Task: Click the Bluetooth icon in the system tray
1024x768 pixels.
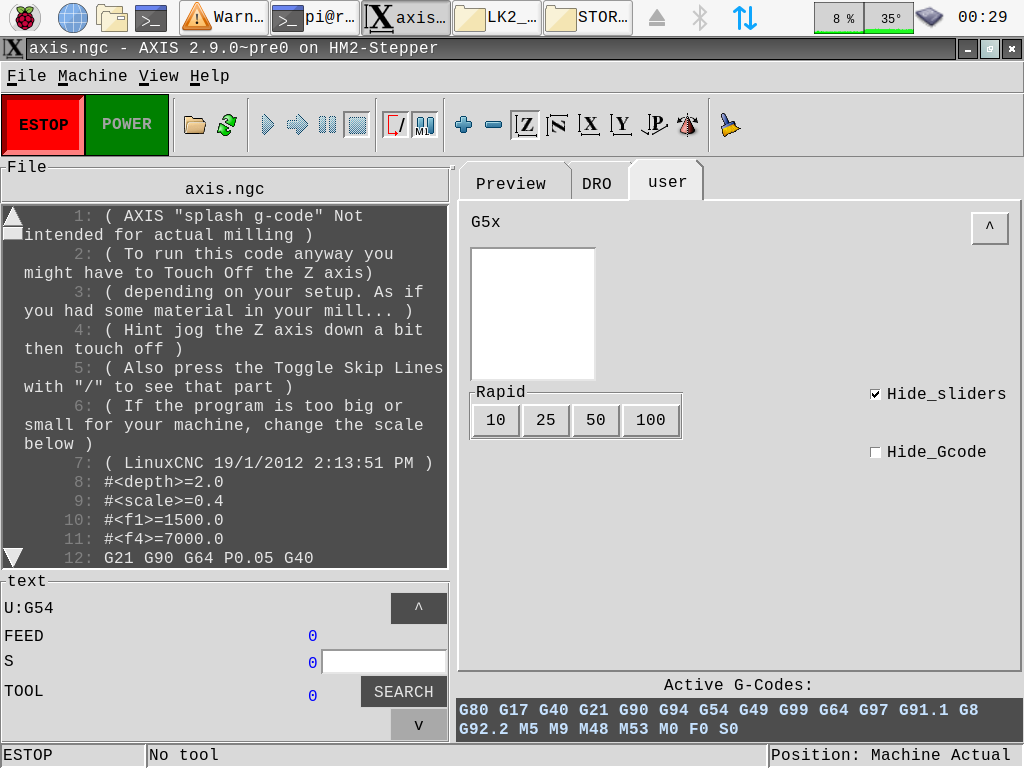Action: pyautogui.click(x=699, y=18)
